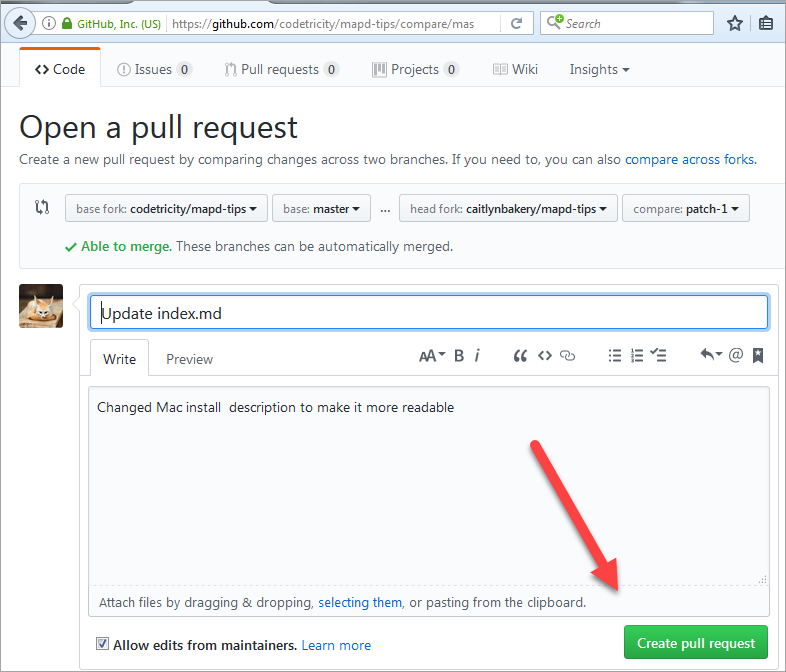
Task: Click the pull request title field
Action: point(429,312)
